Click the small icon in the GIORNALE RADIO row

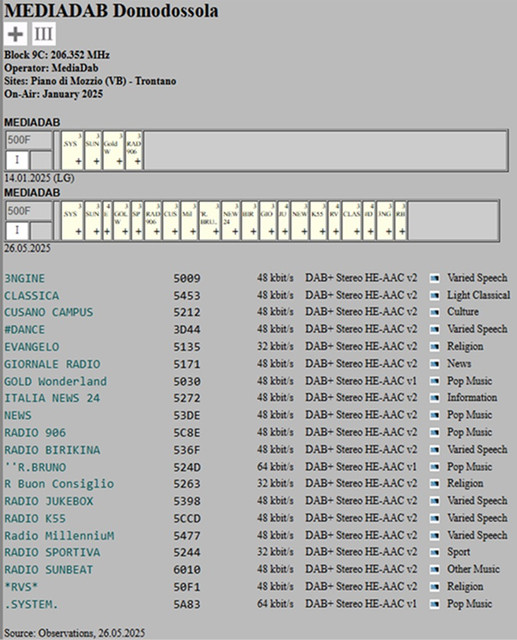435,364
